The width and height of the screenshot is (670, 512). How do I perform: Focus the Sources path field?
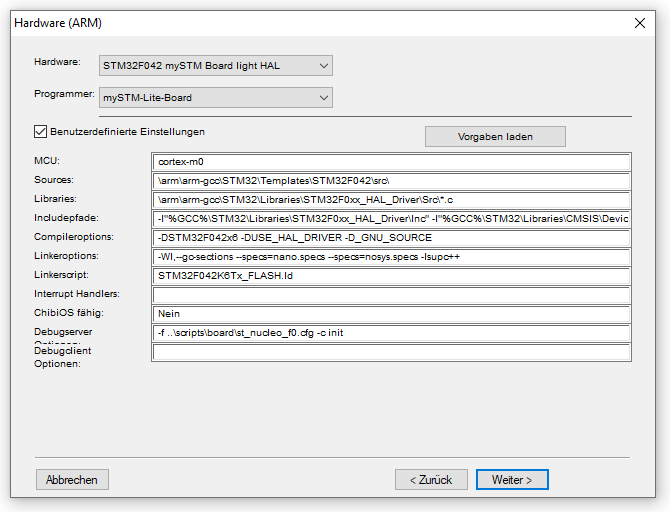tap(392, 181)
